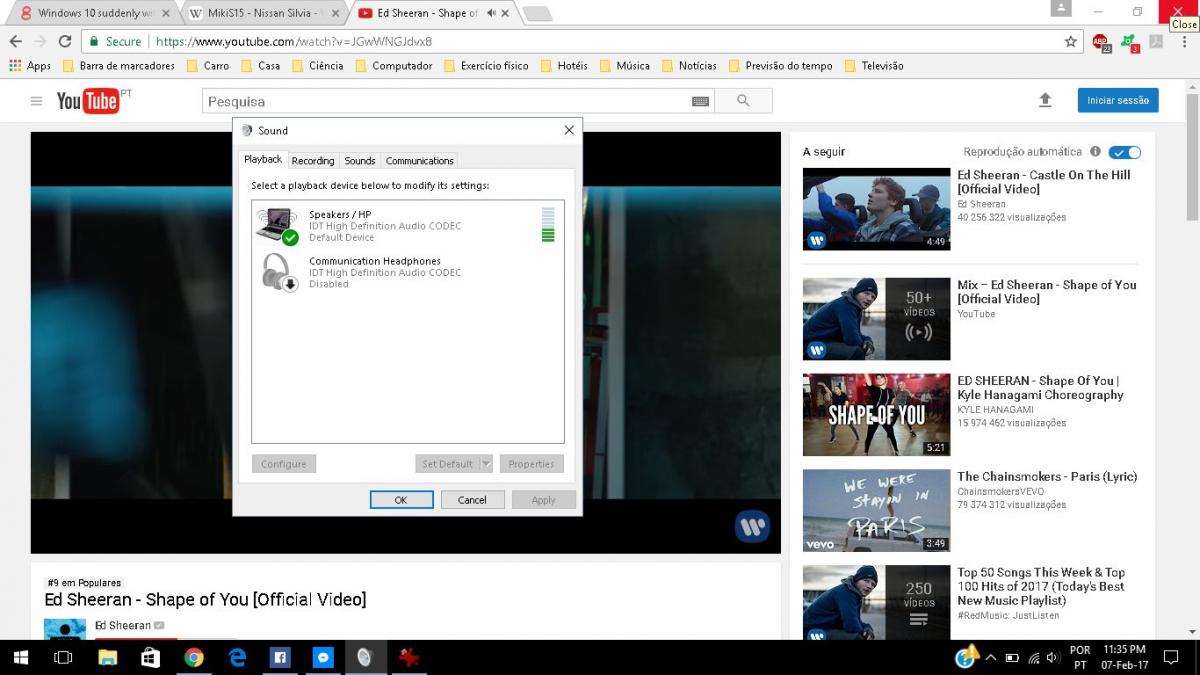Open the Action Center notifications icon
This screenshot has width=1200, height=675.
click(1171, 657)
